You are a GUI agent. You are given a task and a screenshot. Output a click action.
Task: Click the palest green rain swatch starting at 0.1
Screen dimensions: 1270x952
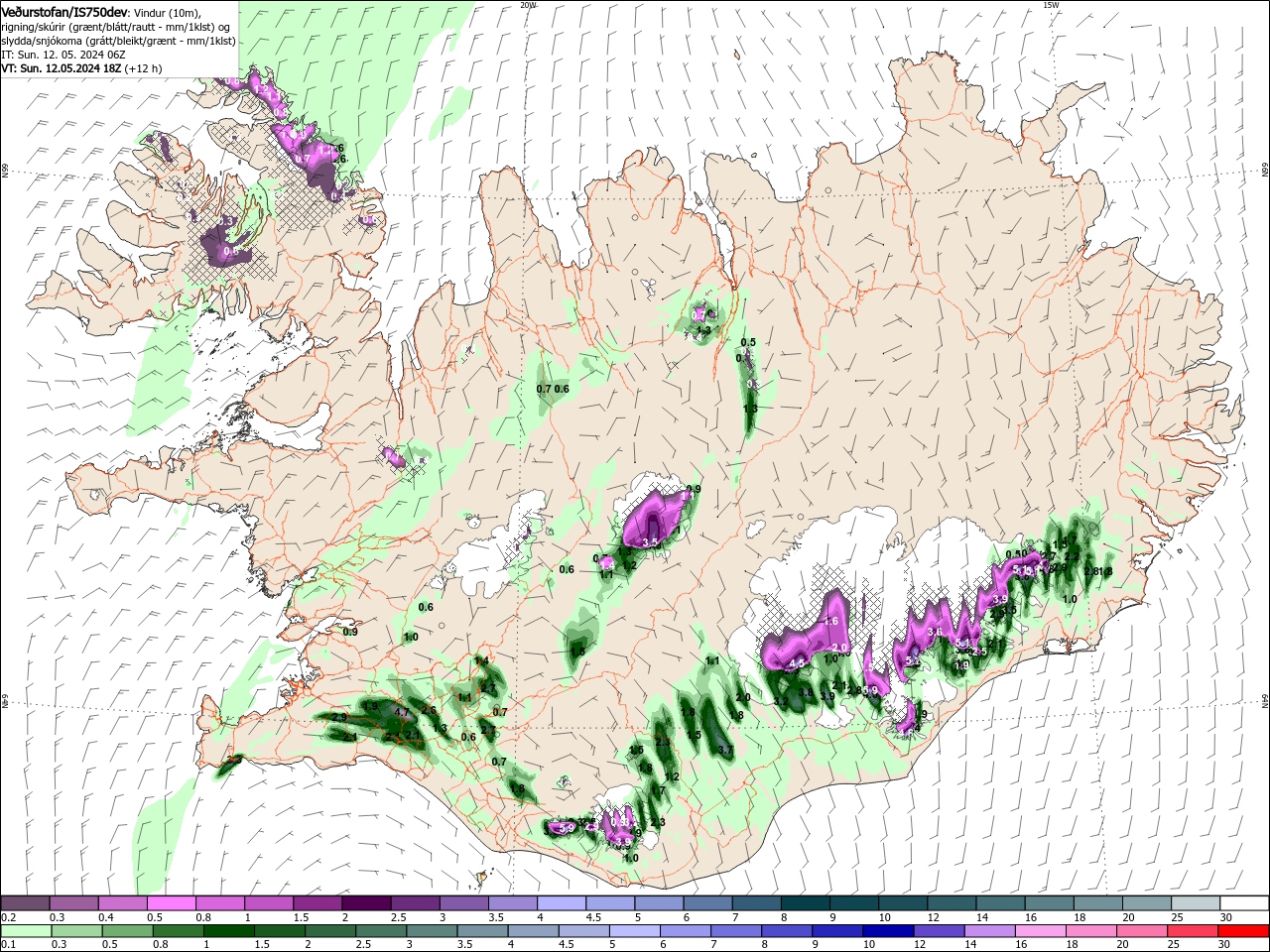pos(26,930)
